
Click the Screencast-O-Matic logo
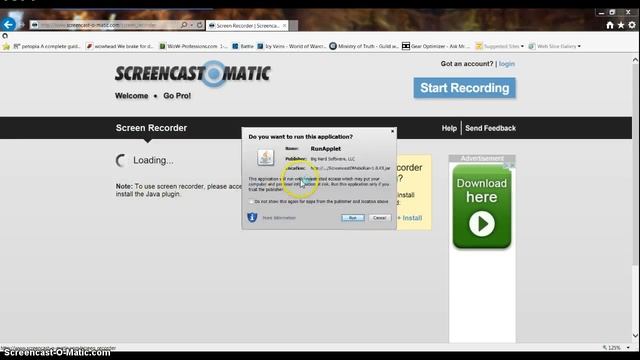tap(193, 73)
